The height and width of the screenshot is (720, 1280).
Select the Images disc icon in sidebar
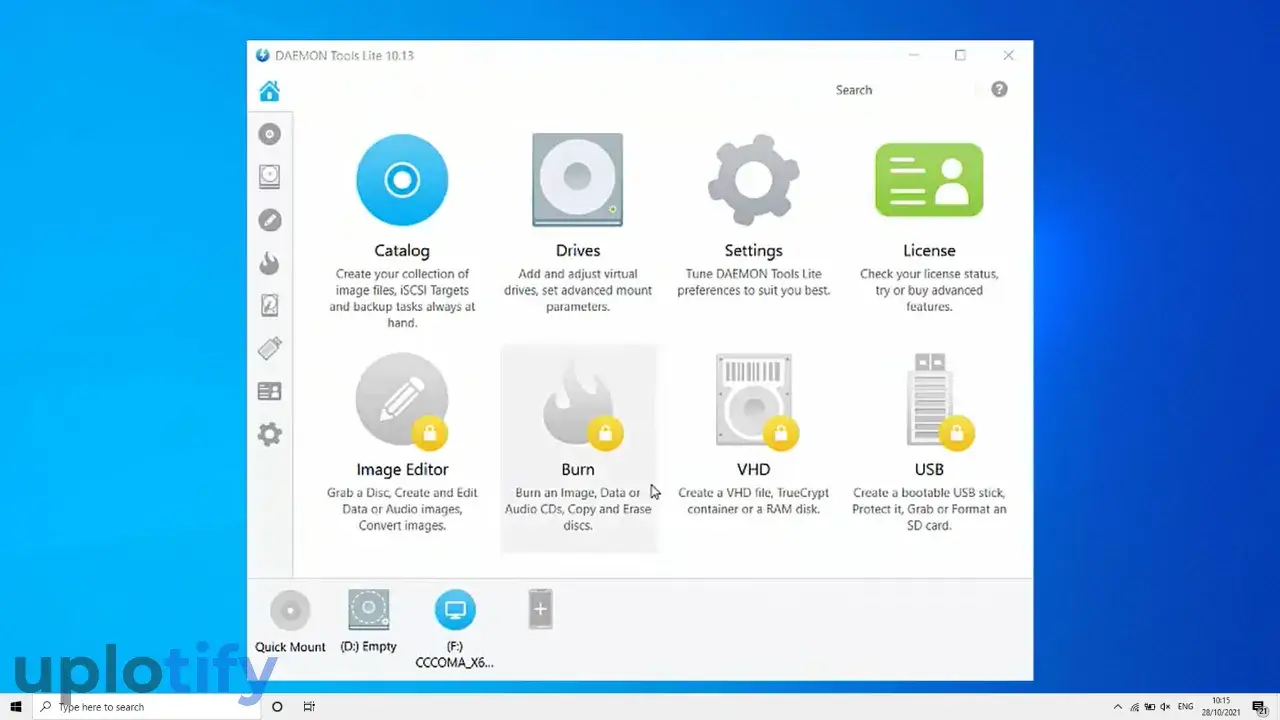(x=269, y=134)
